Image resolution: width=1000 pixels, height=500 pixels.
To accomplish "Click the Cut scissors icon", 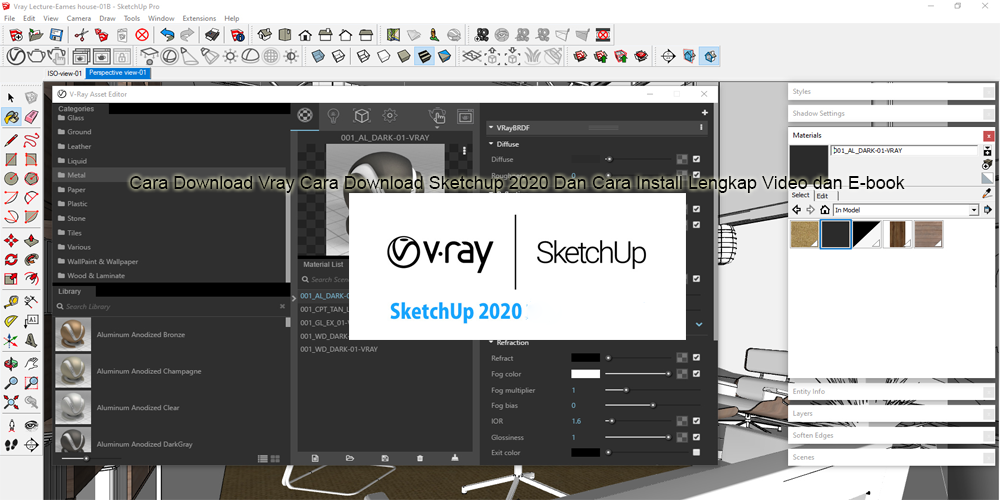I will click(x=81, y=34).
